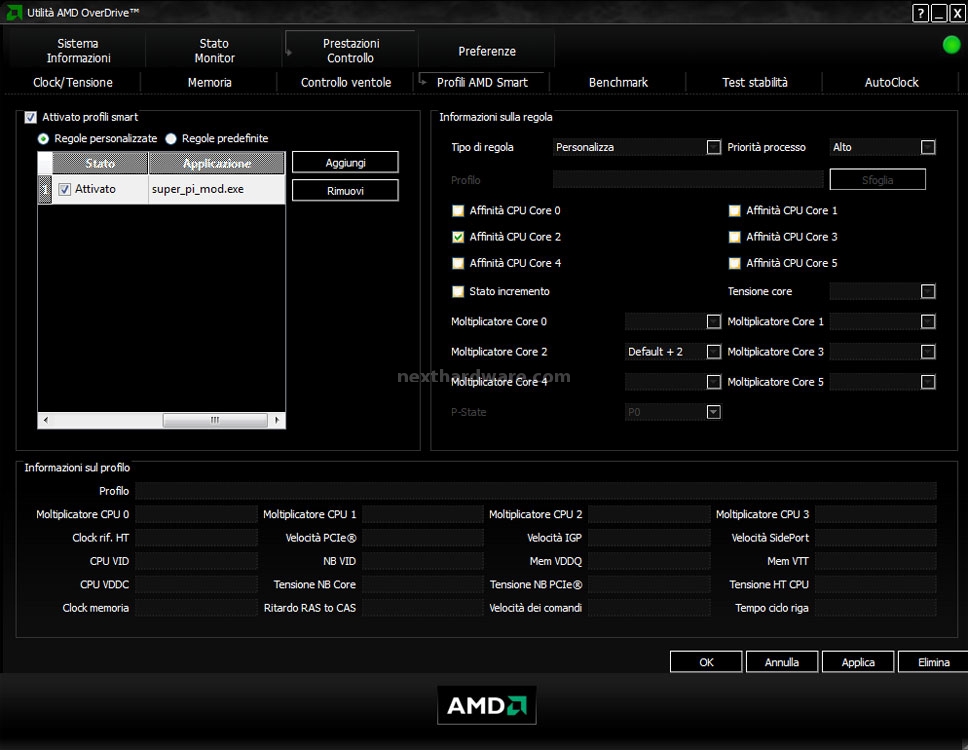
Task: Open Controllo ventole subtab
Action: [346, 82]
